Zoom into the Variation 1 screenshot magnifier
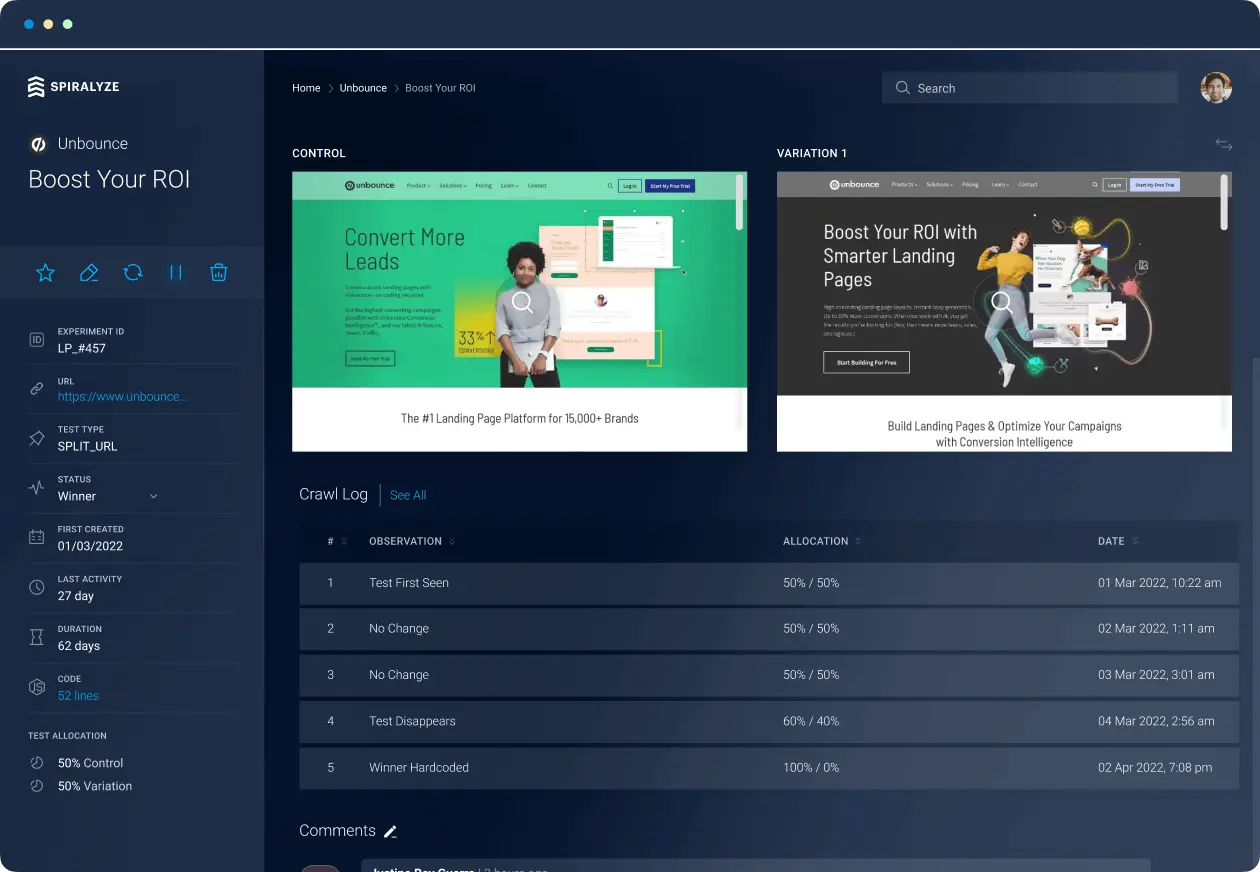1260x872 pixels. pos(1002,302)
